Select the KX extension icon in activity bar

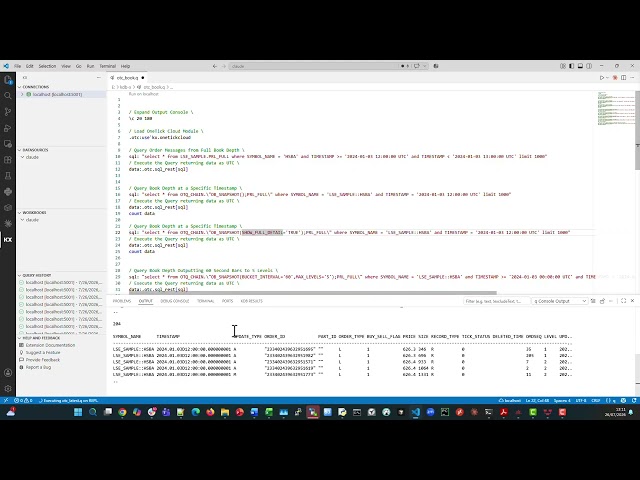click(8, 240)
